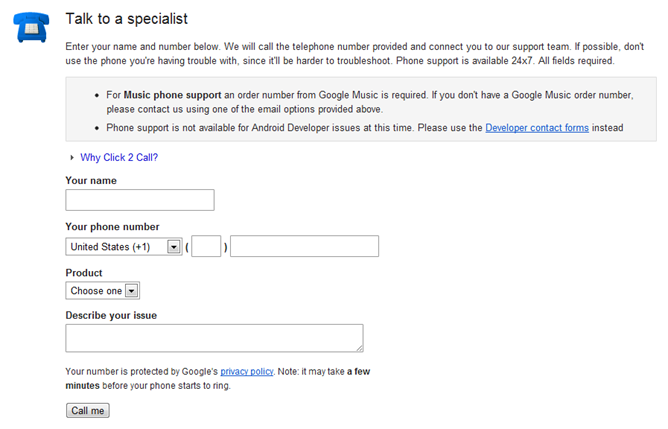The width and height of the screenshot is (668, 429).
Task: Open the Product "Choose one" dropdown
Action: tap(102, 291)
